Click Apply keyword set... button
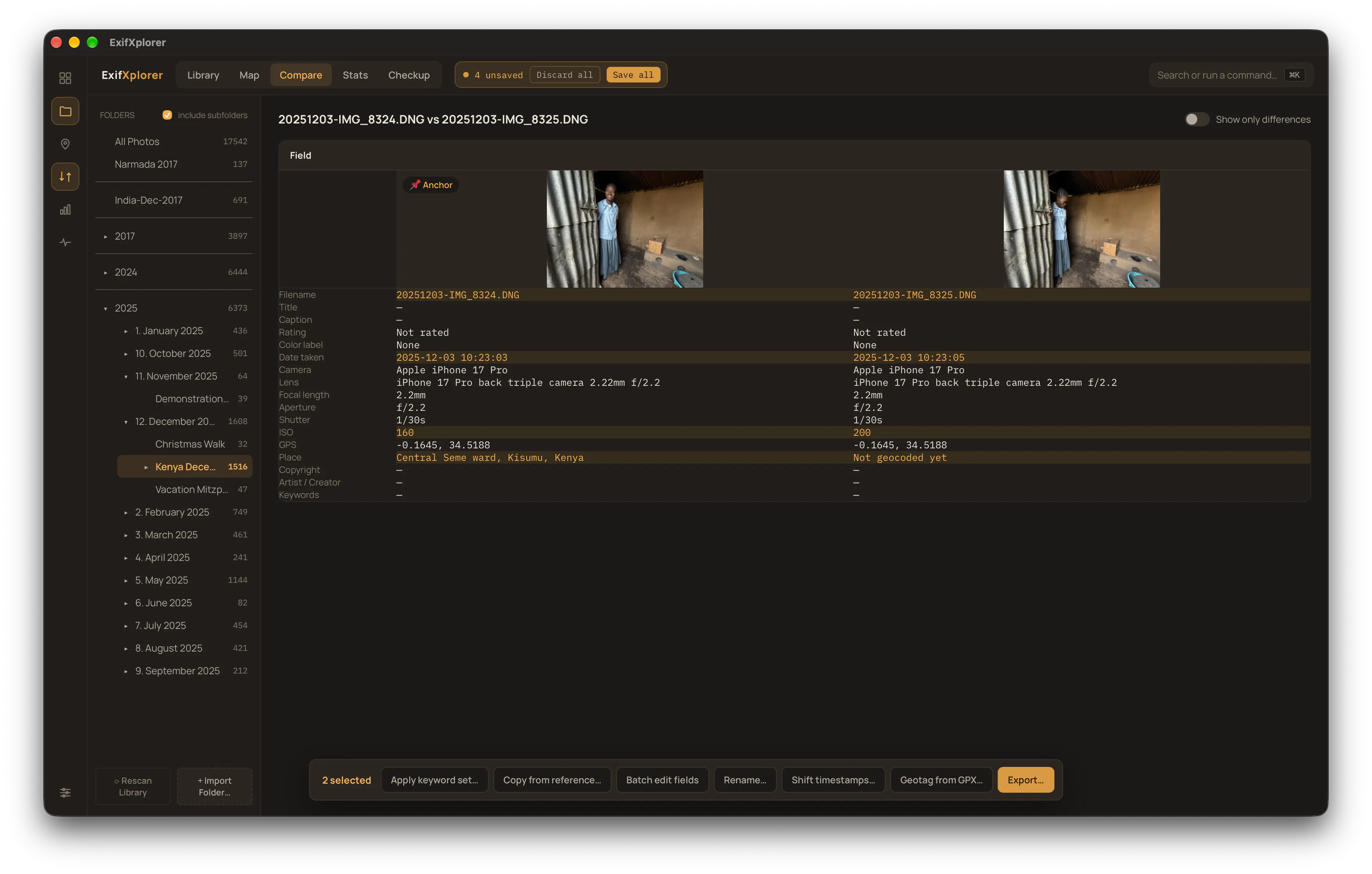 (x=434, y=780)
